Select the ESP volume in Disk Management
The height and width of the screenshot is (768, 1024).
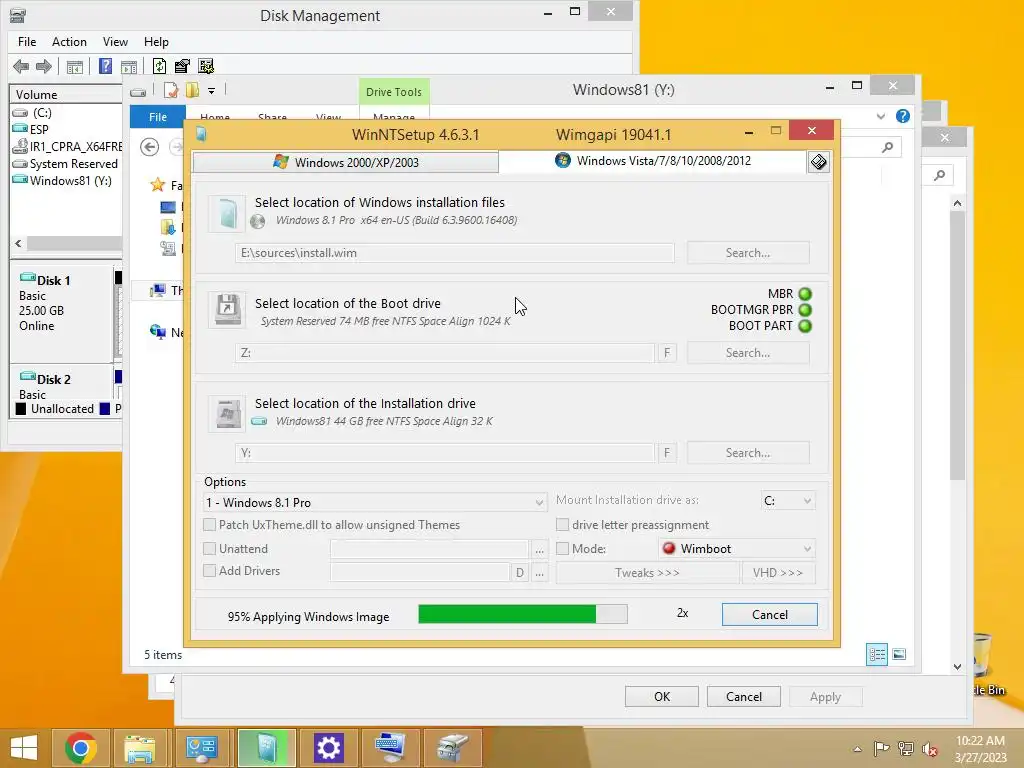pos(39,129)
